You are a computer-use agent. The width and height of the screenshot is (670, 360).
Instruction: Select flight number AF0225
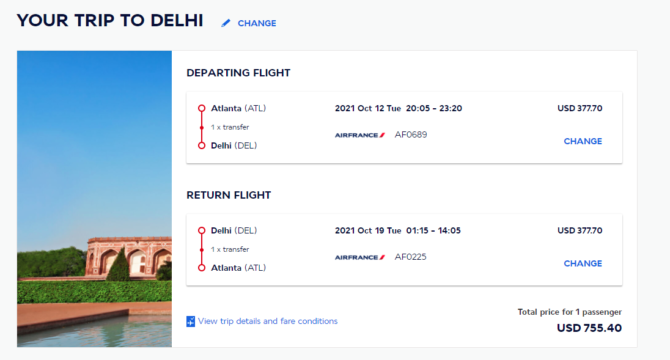[x=411, y=257]
